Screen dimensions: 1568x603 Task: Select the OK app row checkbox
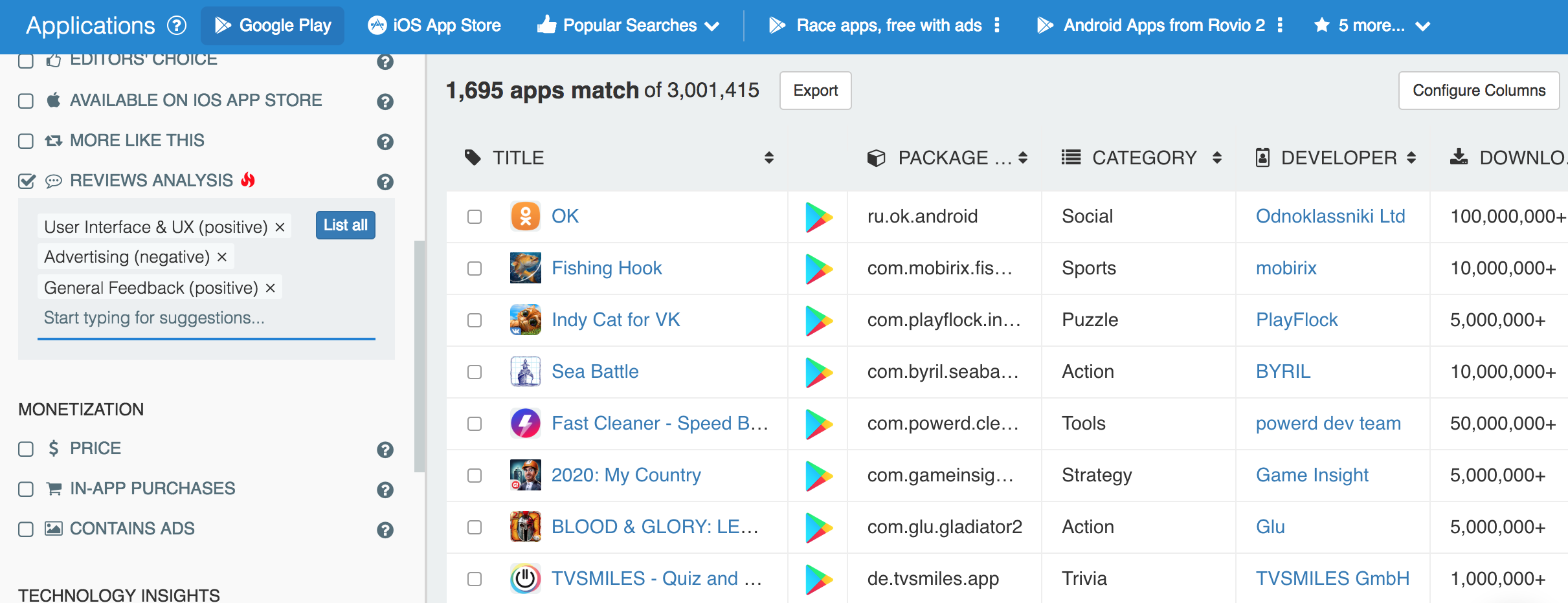tap(475, 217)
